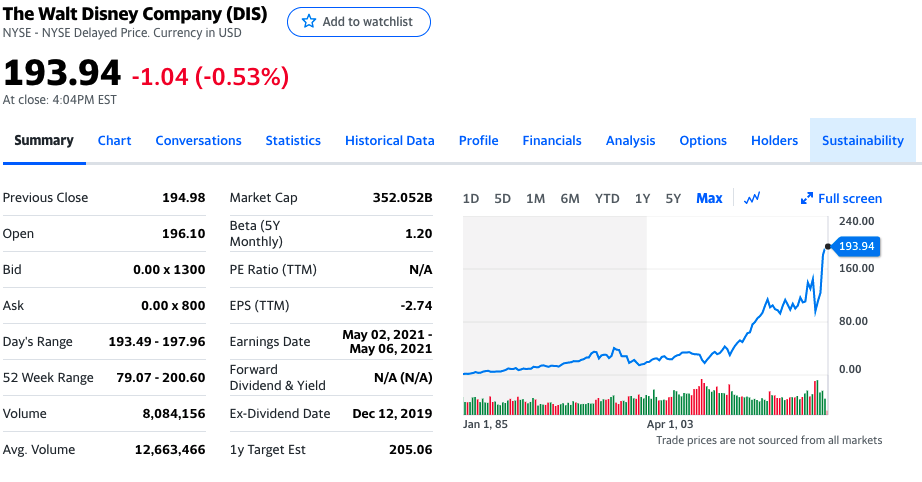Image resolution: width=922 pixels, height=482 pixels.
Task: Click the Earnings Date May 02, 2021 value
Action: click(387, 342)
